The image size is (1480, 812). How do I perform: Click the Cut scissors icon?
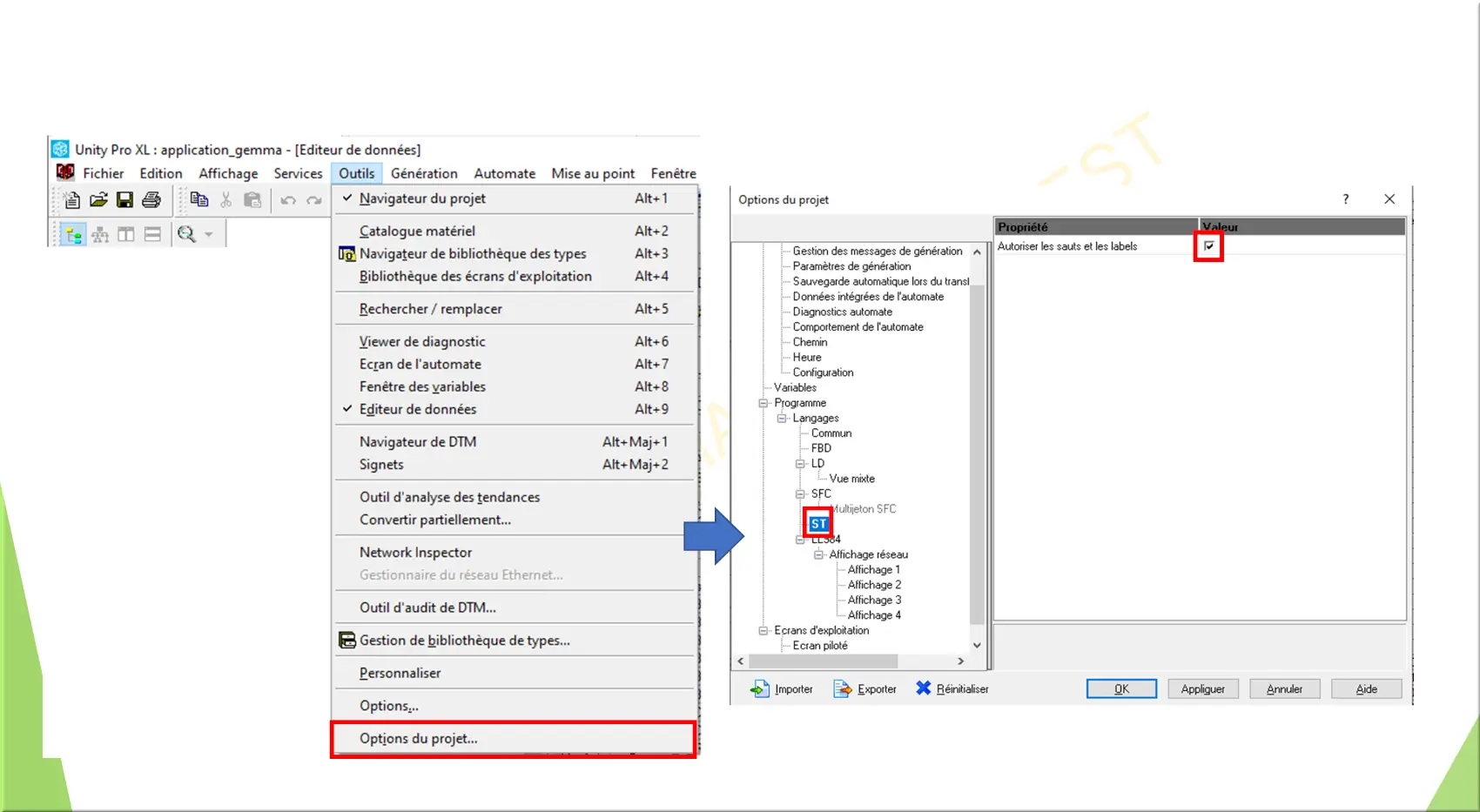(225, 200)
